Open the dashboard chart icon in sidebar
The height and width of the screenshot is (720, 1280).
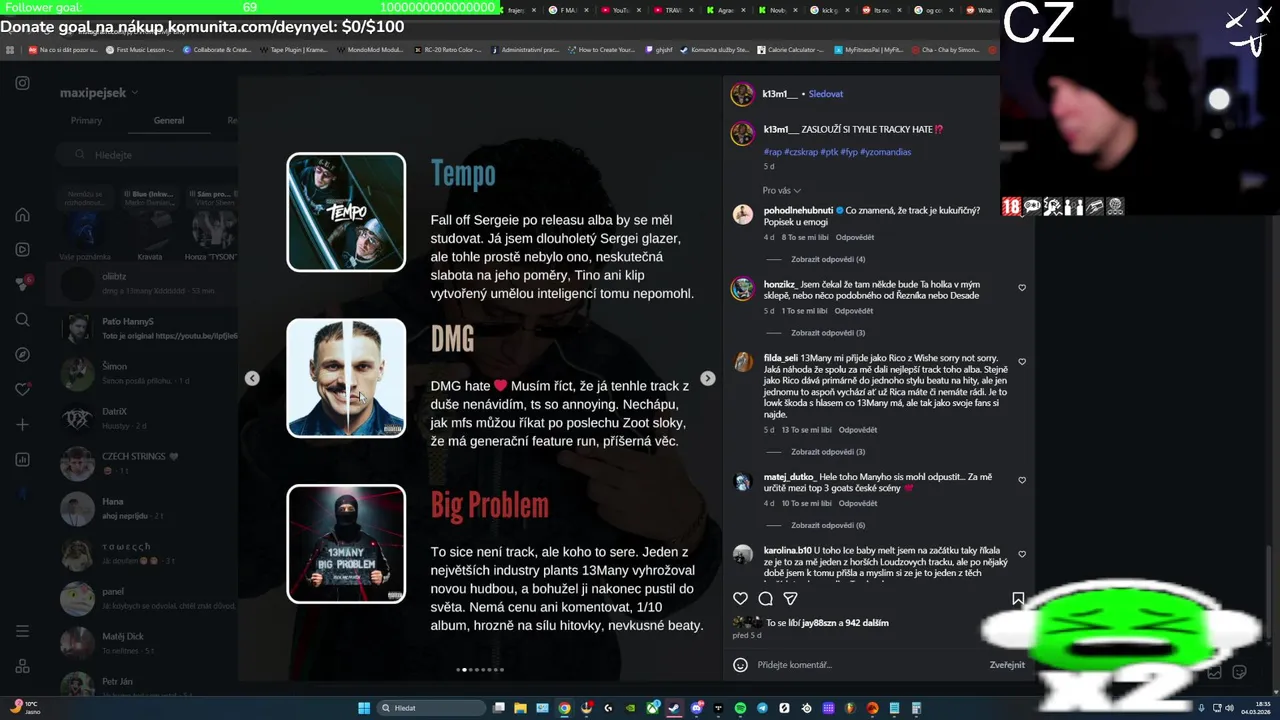pyautogui.click(x=22, y=460)
